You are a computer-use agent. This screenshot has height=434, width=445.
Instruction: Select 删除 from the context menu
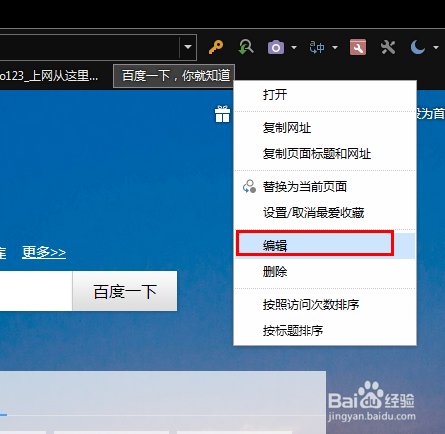325,272
